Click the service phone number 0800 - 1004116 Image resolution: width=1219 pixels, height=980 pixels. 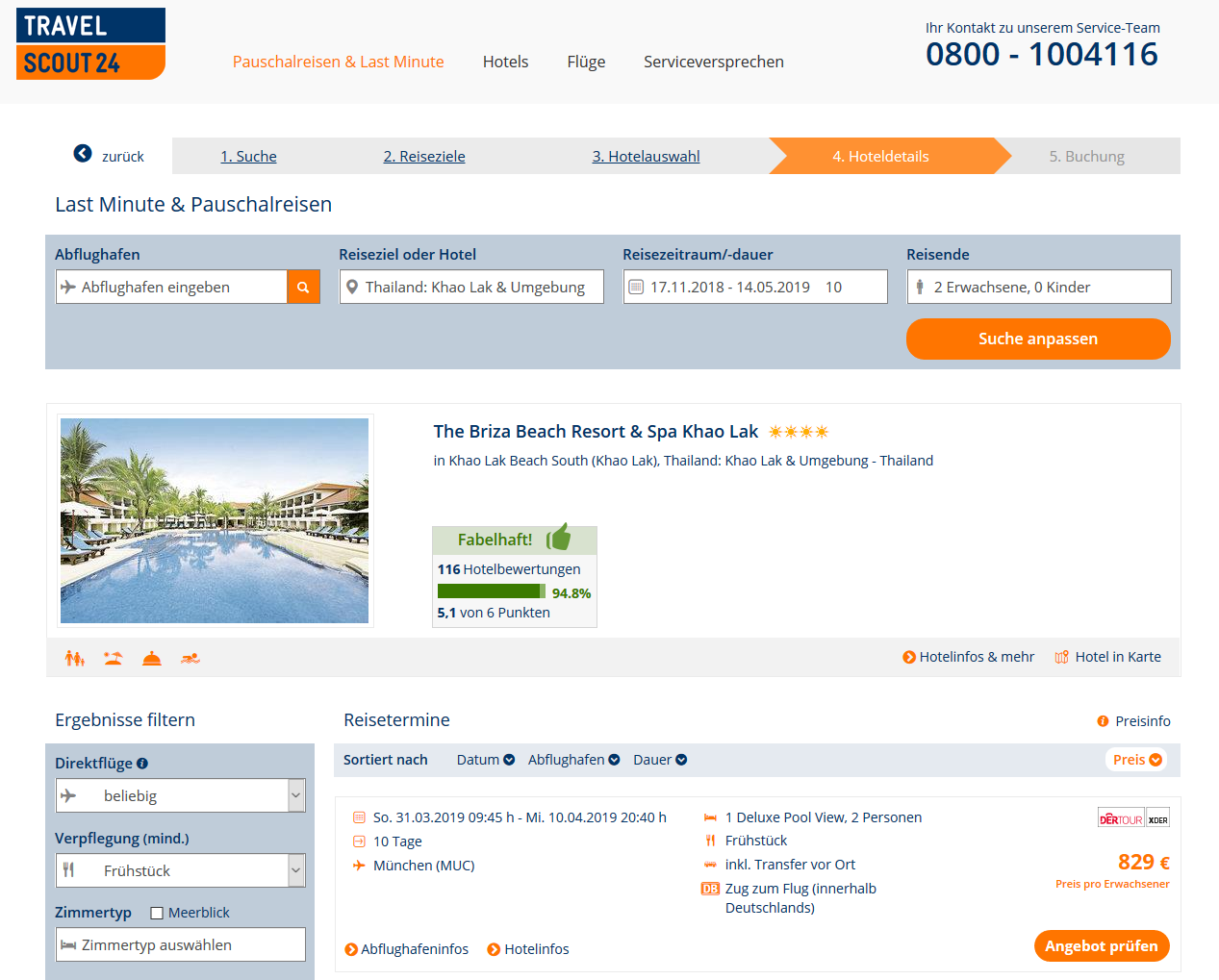tap(1042, 55)
